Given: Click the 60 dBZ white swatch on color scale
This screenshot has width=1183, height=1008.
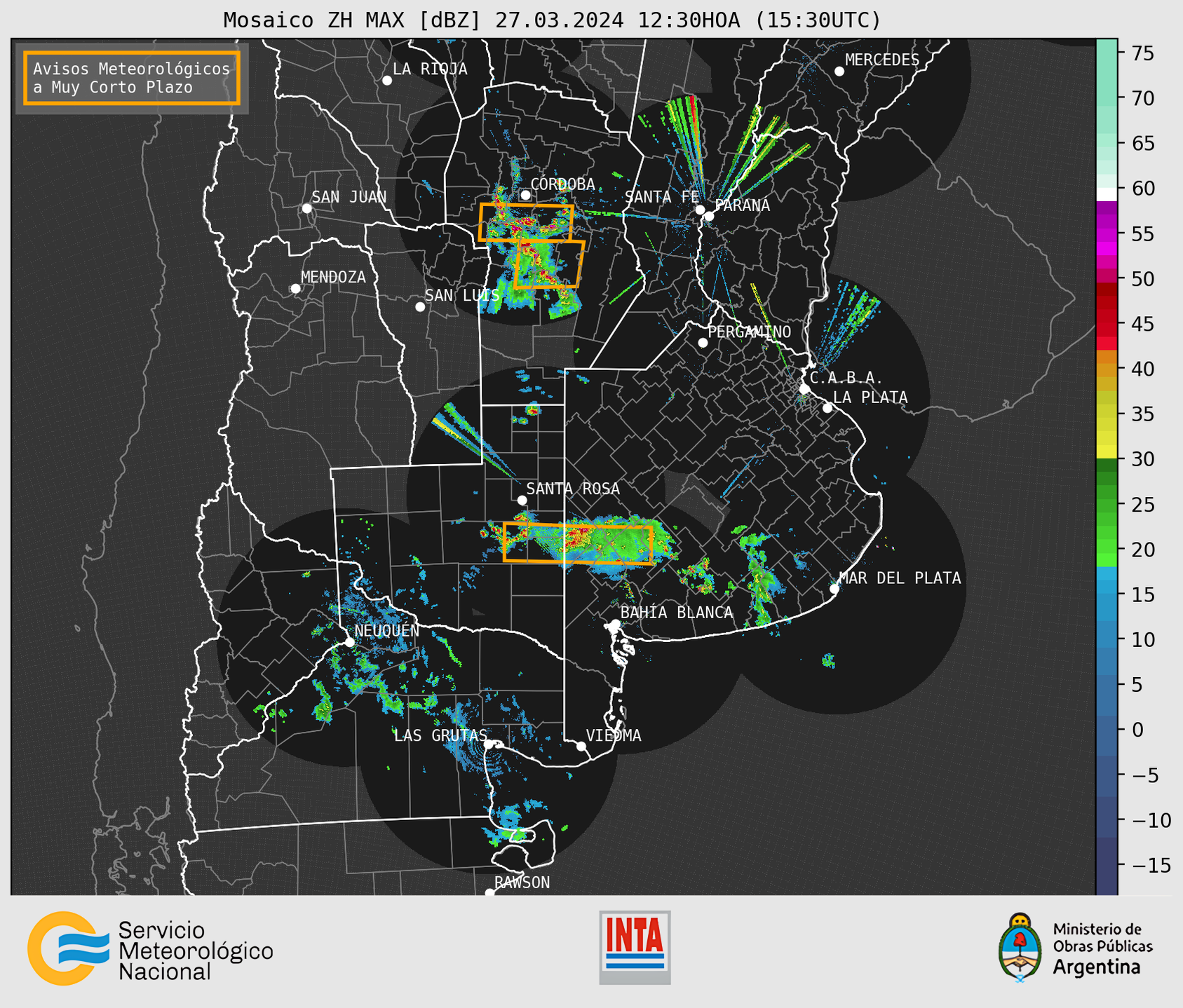Looking at the screenshot, I should (1107, 194).
